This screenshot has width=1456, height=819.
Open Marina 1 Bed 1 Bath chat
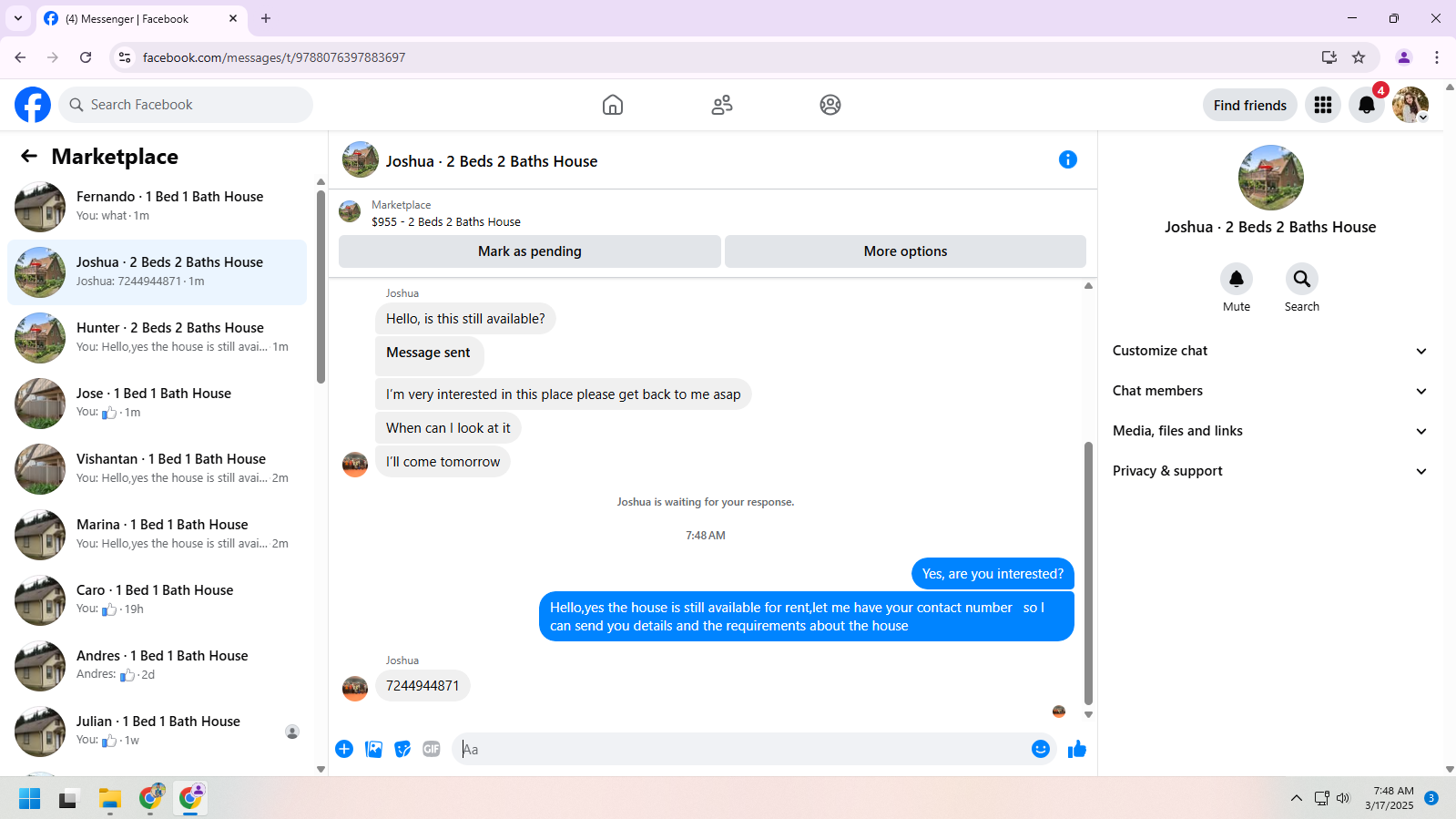pos(157,535)
